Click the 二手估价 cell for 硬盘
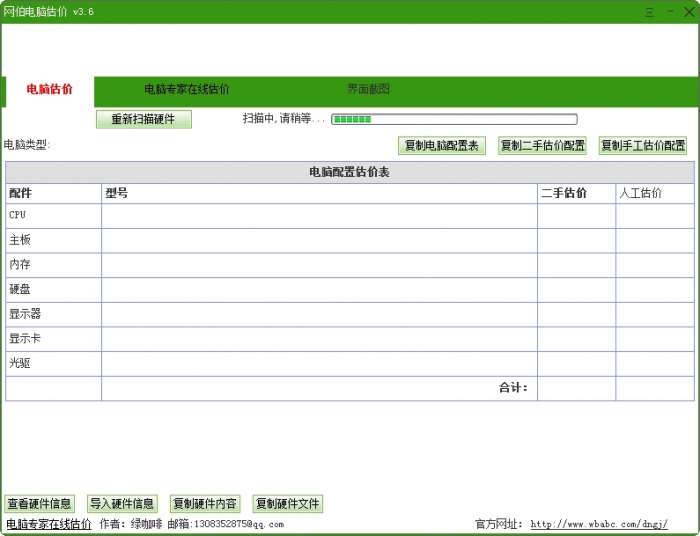 coord(576,290)
